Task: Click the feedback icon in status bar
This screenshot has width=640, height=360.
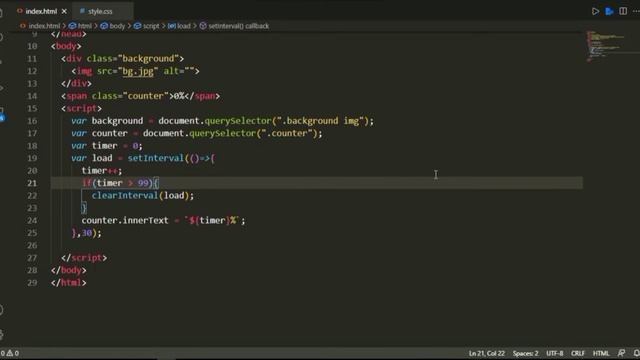Action: point(621,353)
